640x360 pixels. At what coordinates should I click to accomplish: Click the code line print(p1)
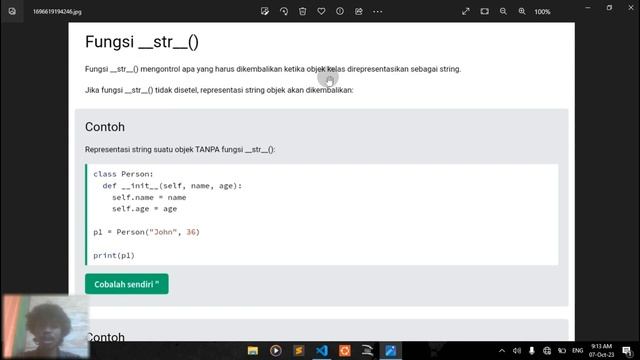point(114,256)
